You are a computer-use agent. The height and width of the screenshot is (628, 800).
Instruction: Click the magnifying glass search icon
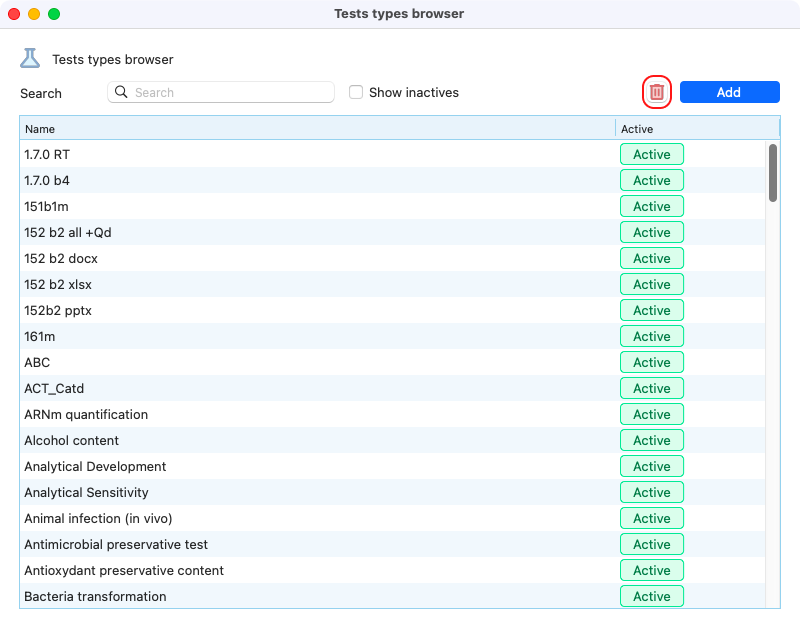point(121,92)
